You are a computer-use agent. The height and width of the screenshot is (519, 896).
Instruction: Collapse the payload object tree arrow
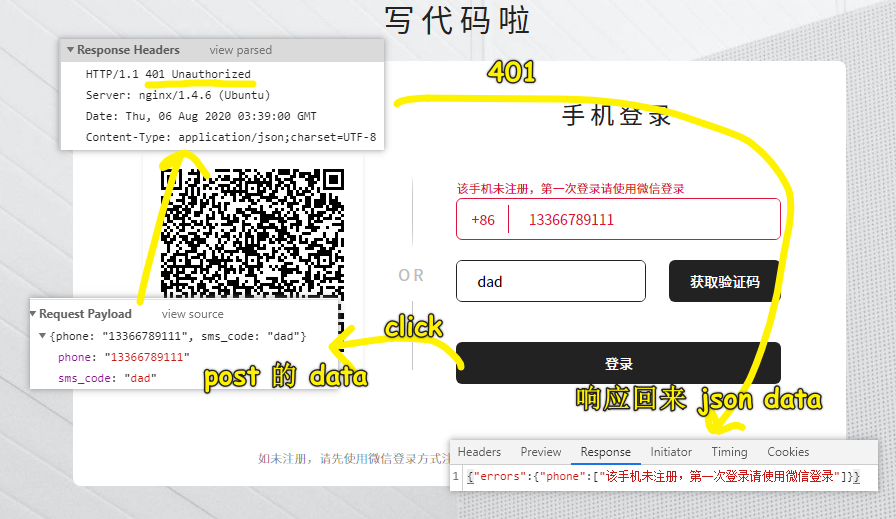click(42, 336)
